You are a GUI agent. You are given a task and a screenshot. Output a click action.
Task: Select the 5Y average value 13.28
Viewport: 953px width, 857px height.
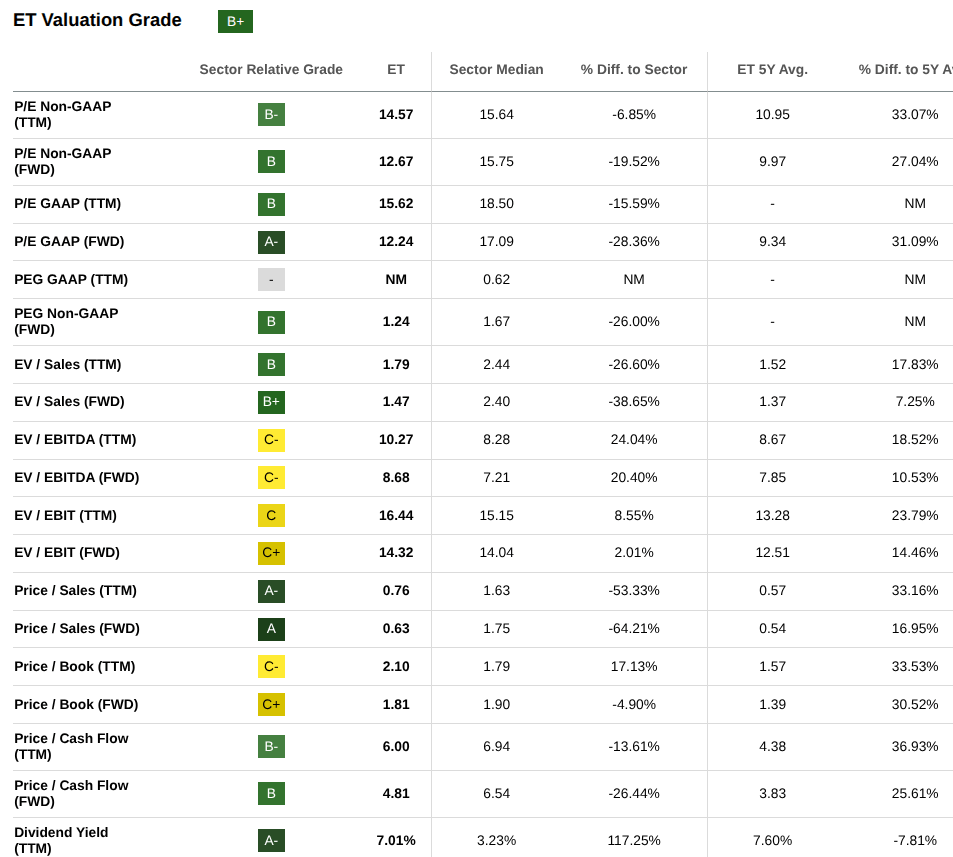click(x=772, y=515)
